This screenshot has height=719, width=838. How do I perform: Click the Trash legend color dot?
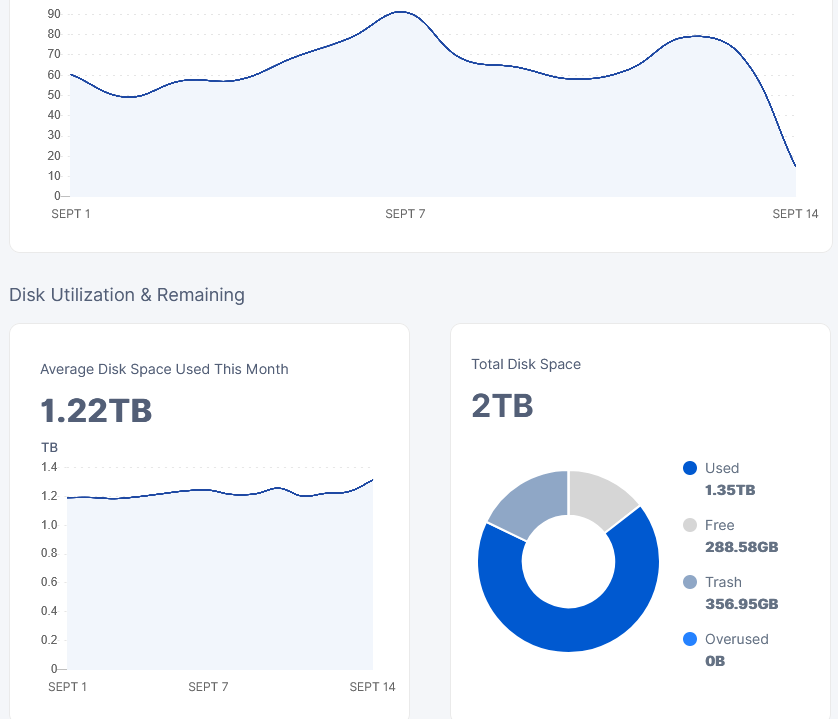(689, 582)
